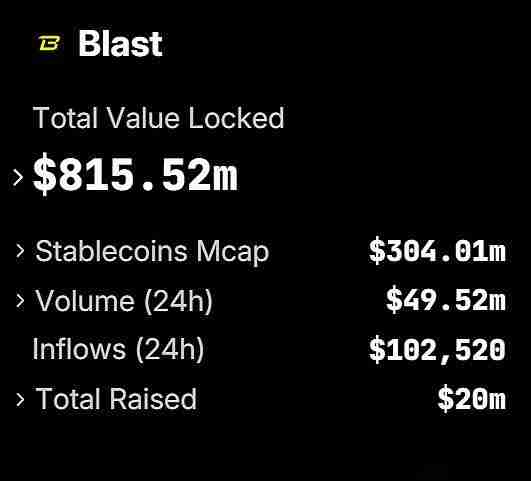531x481 pixels.
Task: Click the $304.01m stablecoins value
Action: (x=437, y=251)
